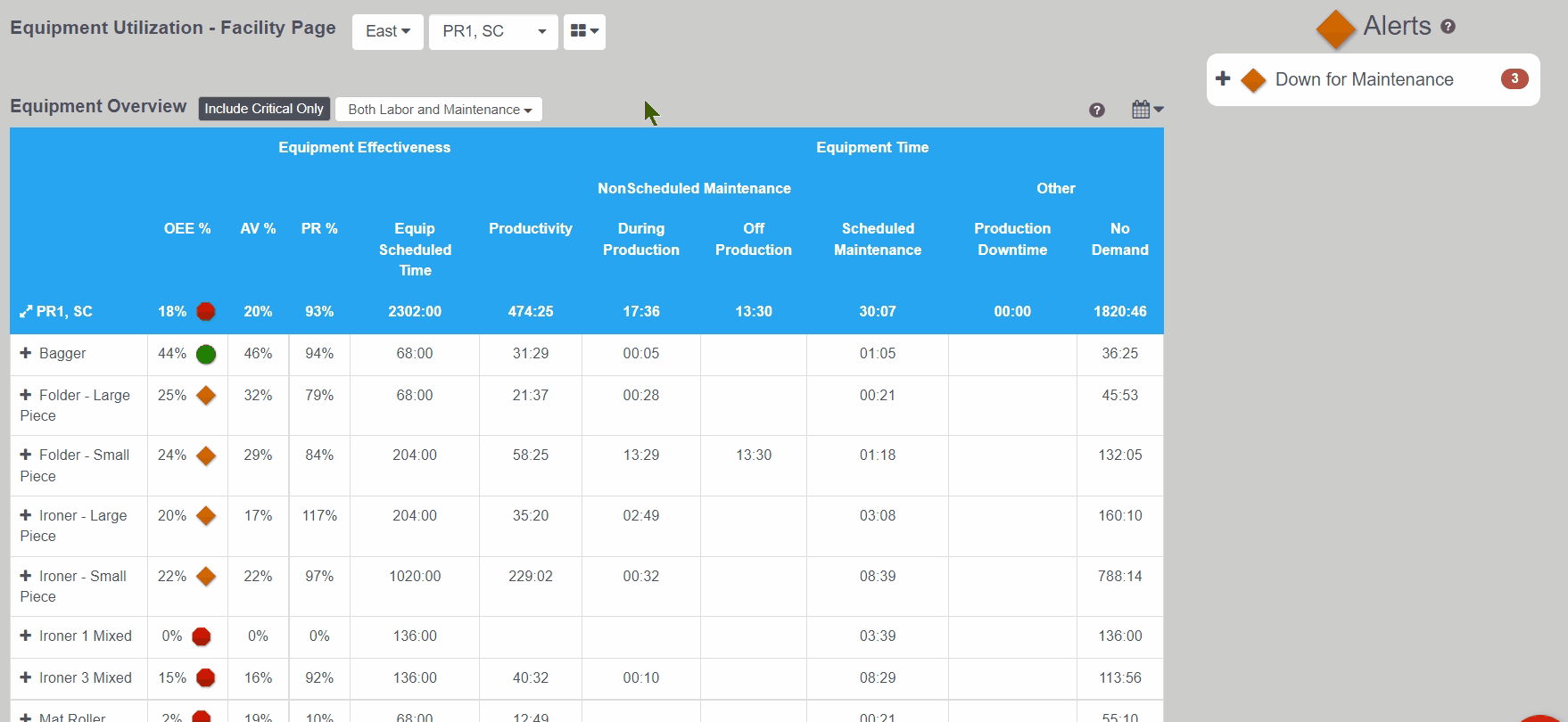The image size is (1568, 722).
Task: Open the grid layout view menu
Action: pos(584,31)
